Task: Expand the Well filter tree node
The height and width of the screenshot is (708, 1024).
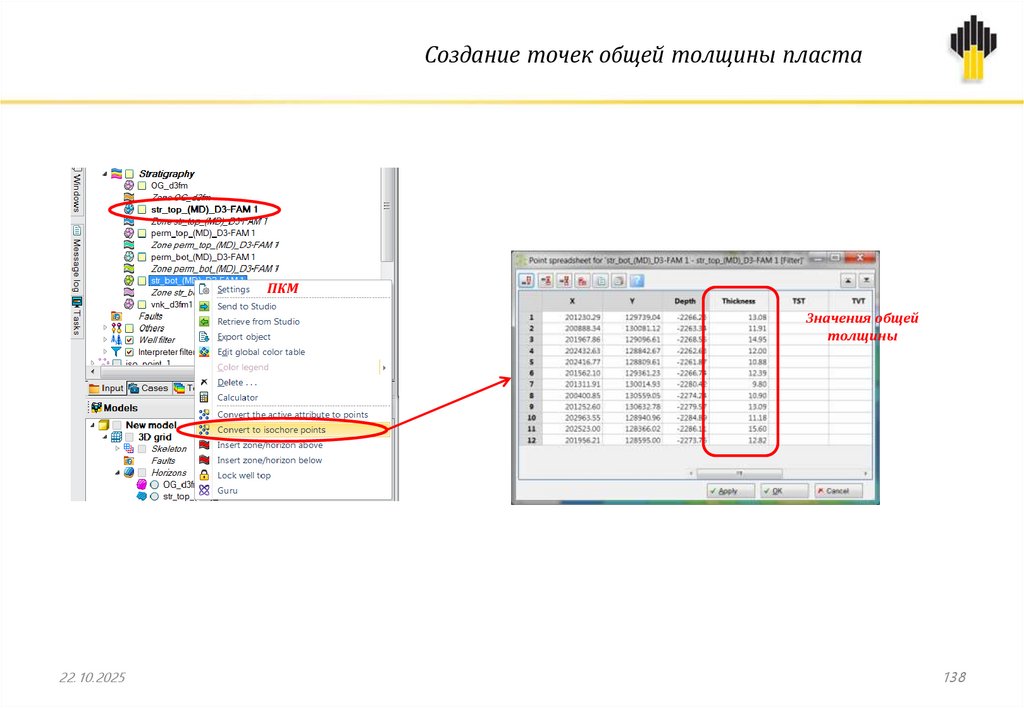Action: (104, 340)
